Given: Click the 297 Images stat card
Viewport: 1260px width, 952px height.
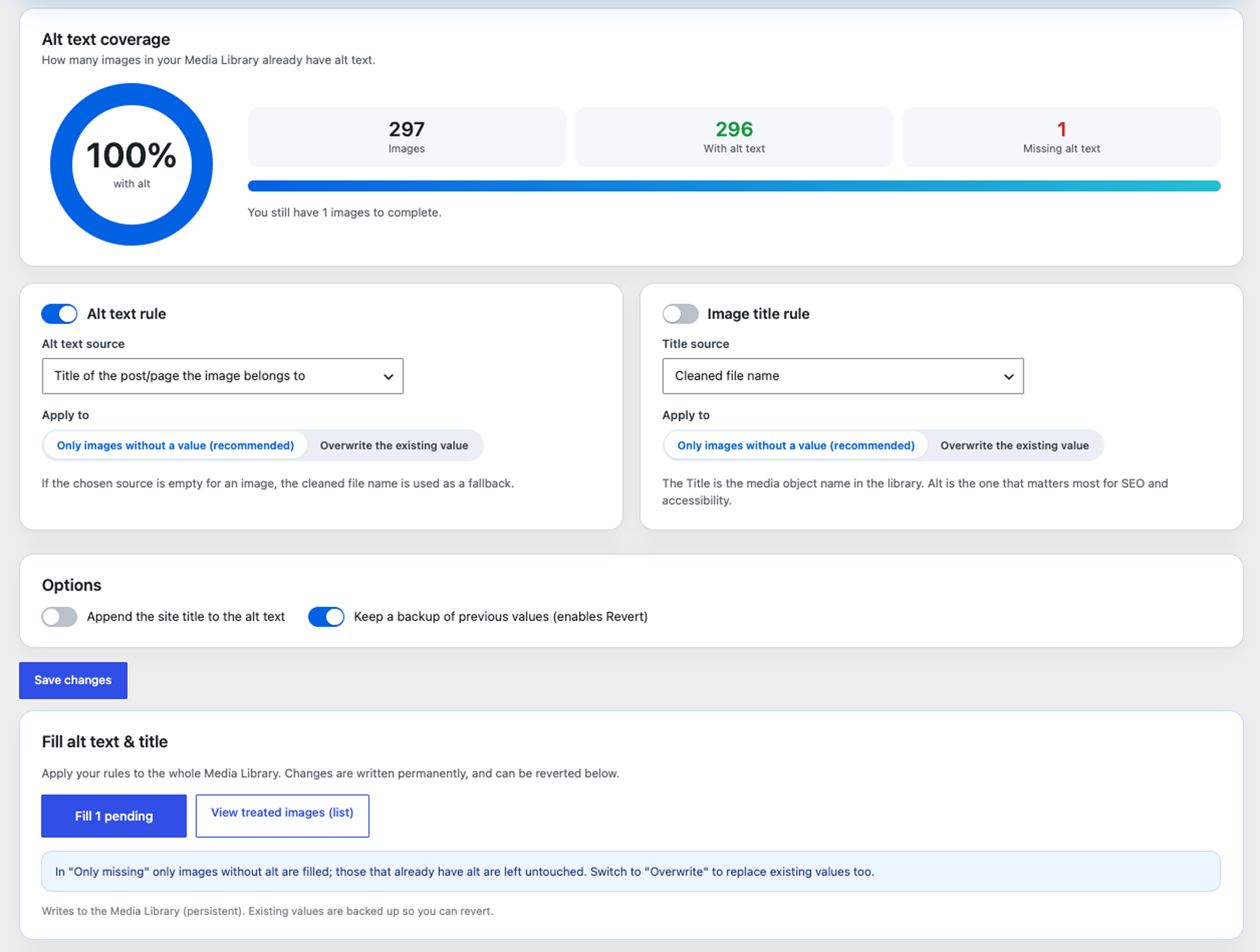Looking at the screenshot, I should [407, 137].
